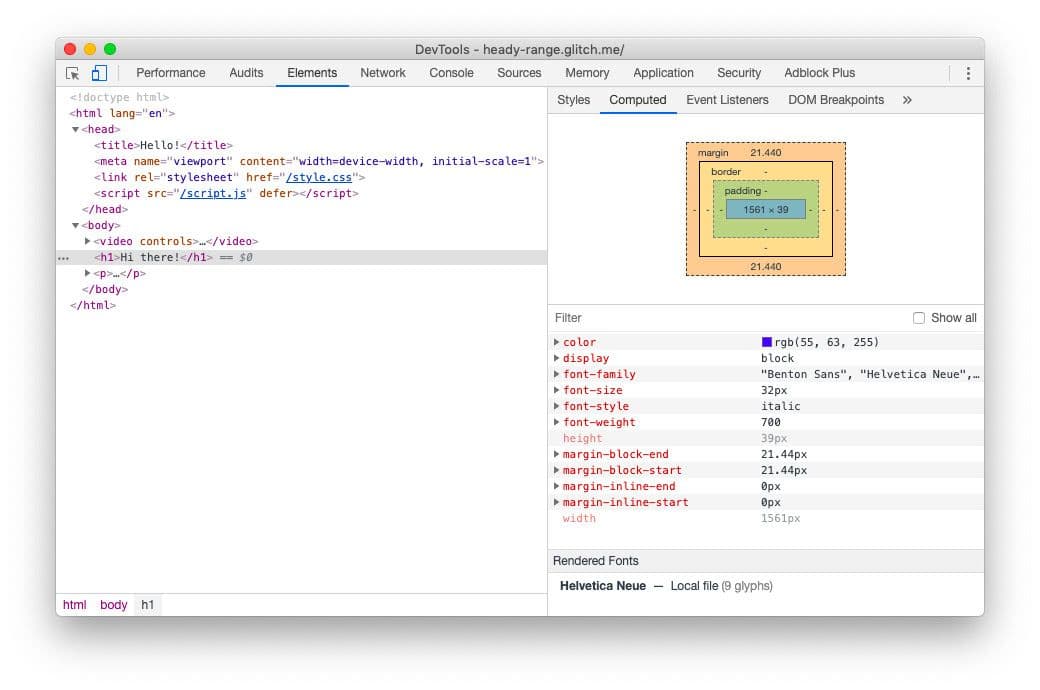Open the Styles tab

(573, 100)
